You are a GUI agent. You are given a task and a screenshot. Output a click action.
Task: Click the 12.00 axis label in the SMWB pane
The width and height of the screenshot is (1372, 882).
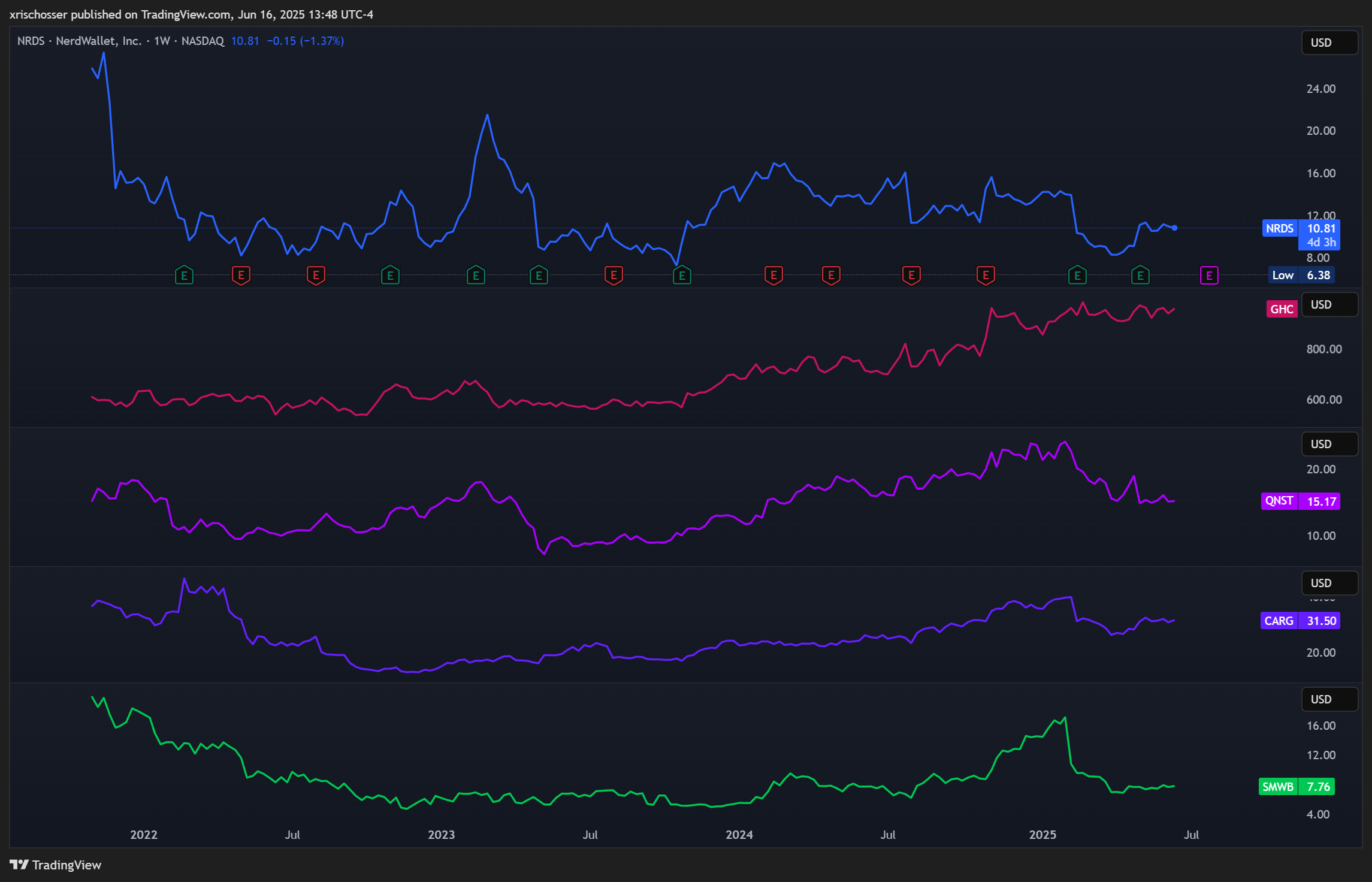pos(1321,755)
